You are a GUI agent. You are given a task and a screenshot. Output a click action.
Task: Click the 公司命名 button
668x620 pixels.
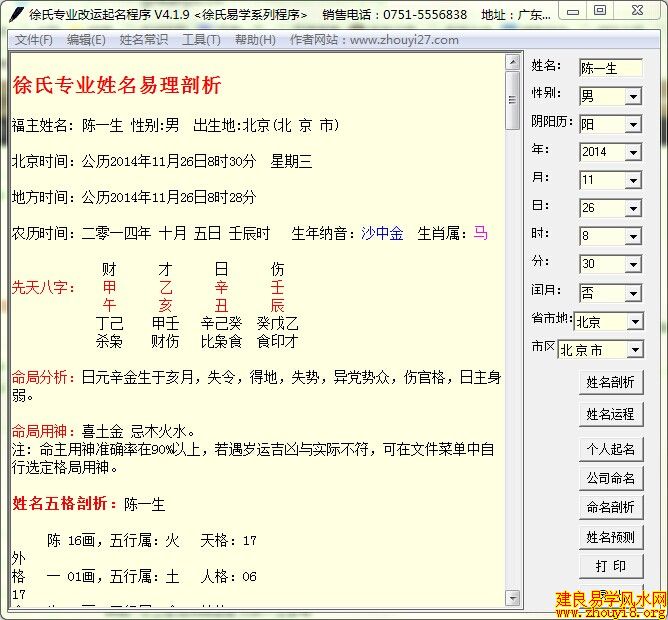pos(610,478)
